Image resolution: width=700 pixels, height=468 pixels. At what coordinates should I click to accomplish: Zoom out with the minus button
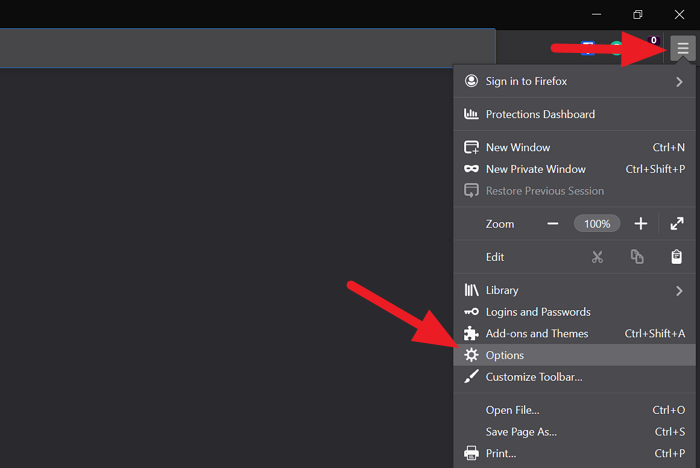[x=553, y=224]
